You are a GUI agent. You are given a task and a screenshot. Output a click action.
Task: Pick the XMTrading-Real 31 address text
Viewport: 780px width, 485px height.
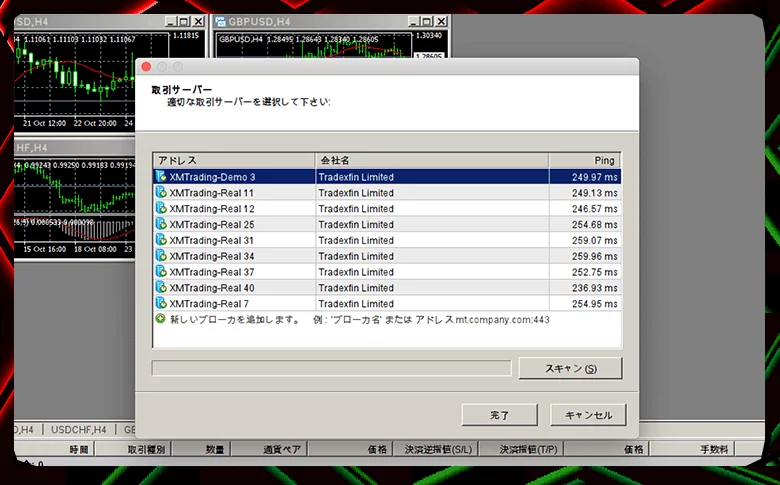211,241
